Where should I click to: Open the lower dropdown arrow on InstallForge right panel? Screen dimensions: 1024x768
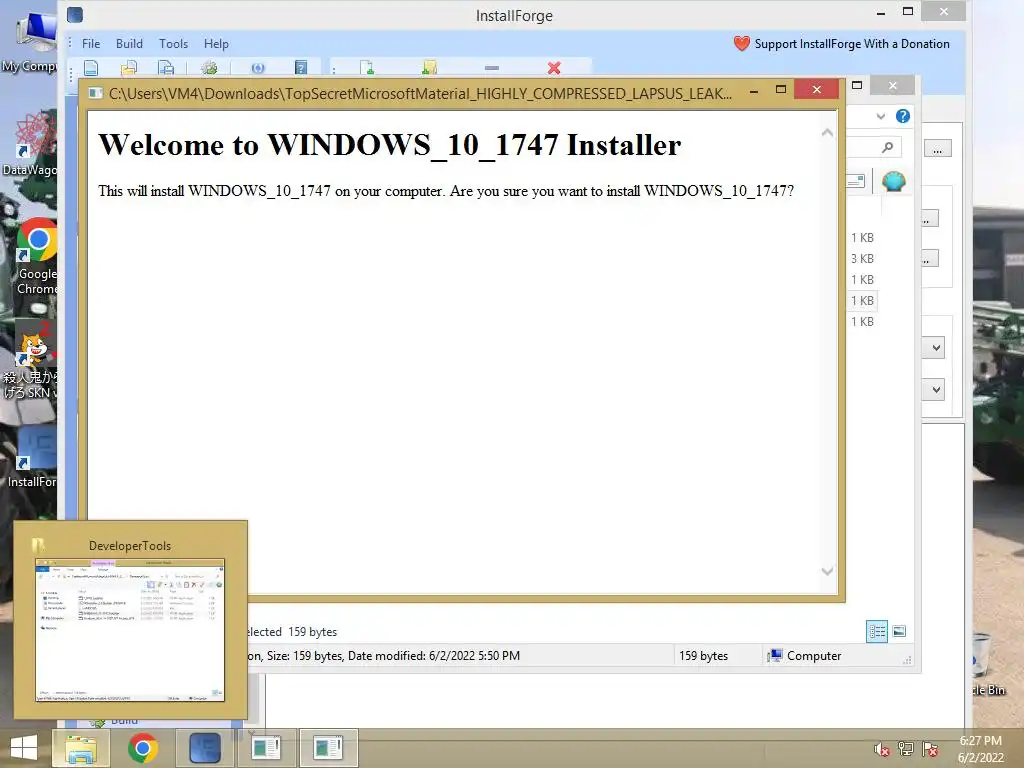[936, 390]
